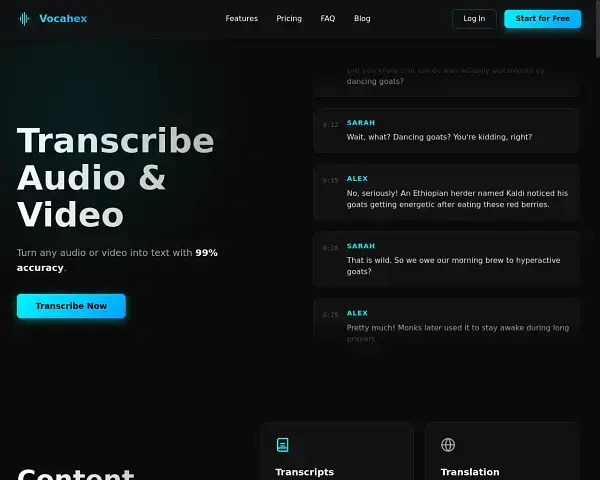The image size is (600, 480).
Task: Hit the Transcribe Now button
Action: click(x=71, y=306)
